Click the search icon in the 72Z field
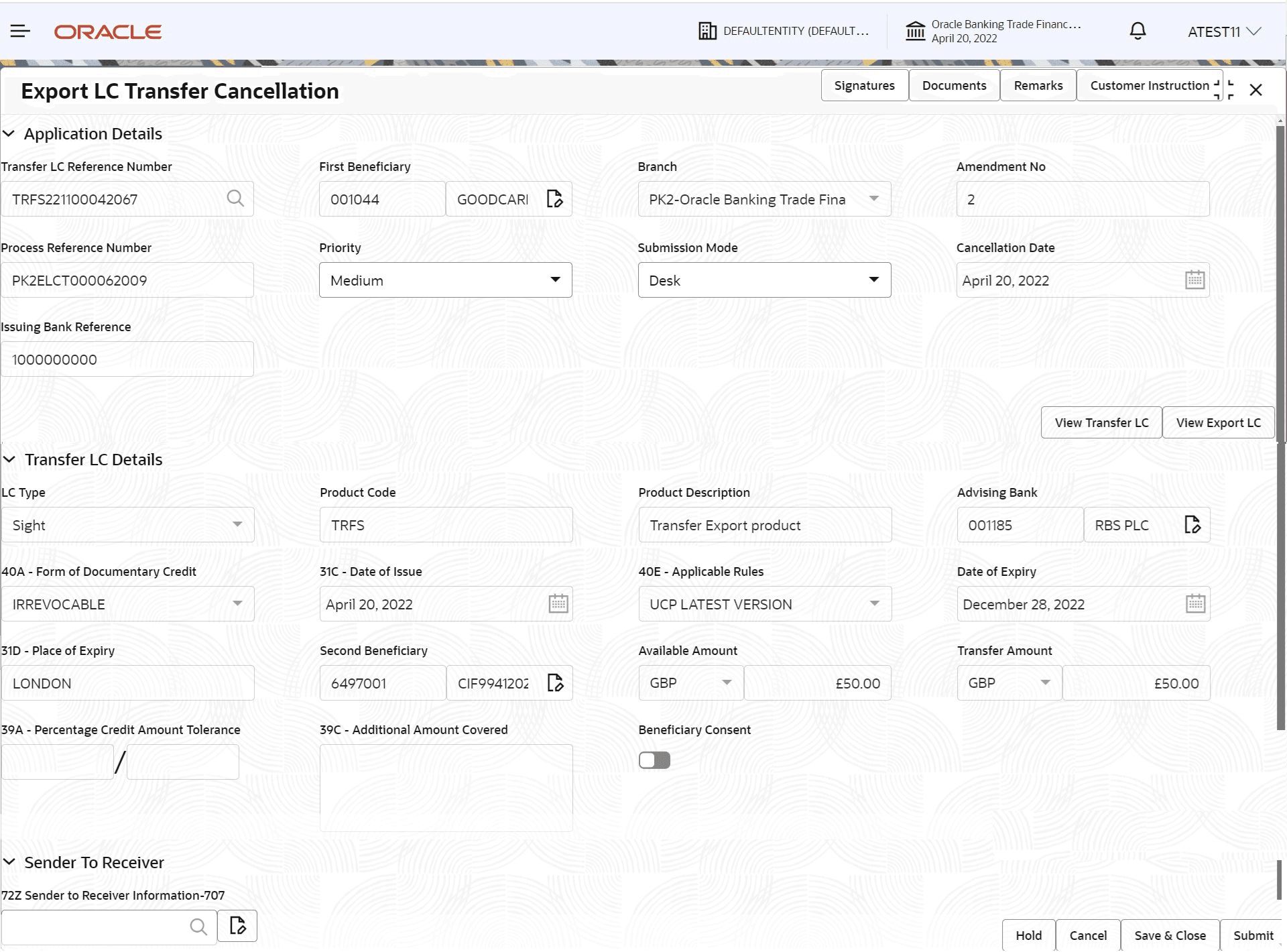 pyautogui.click(x=198, y=927)
